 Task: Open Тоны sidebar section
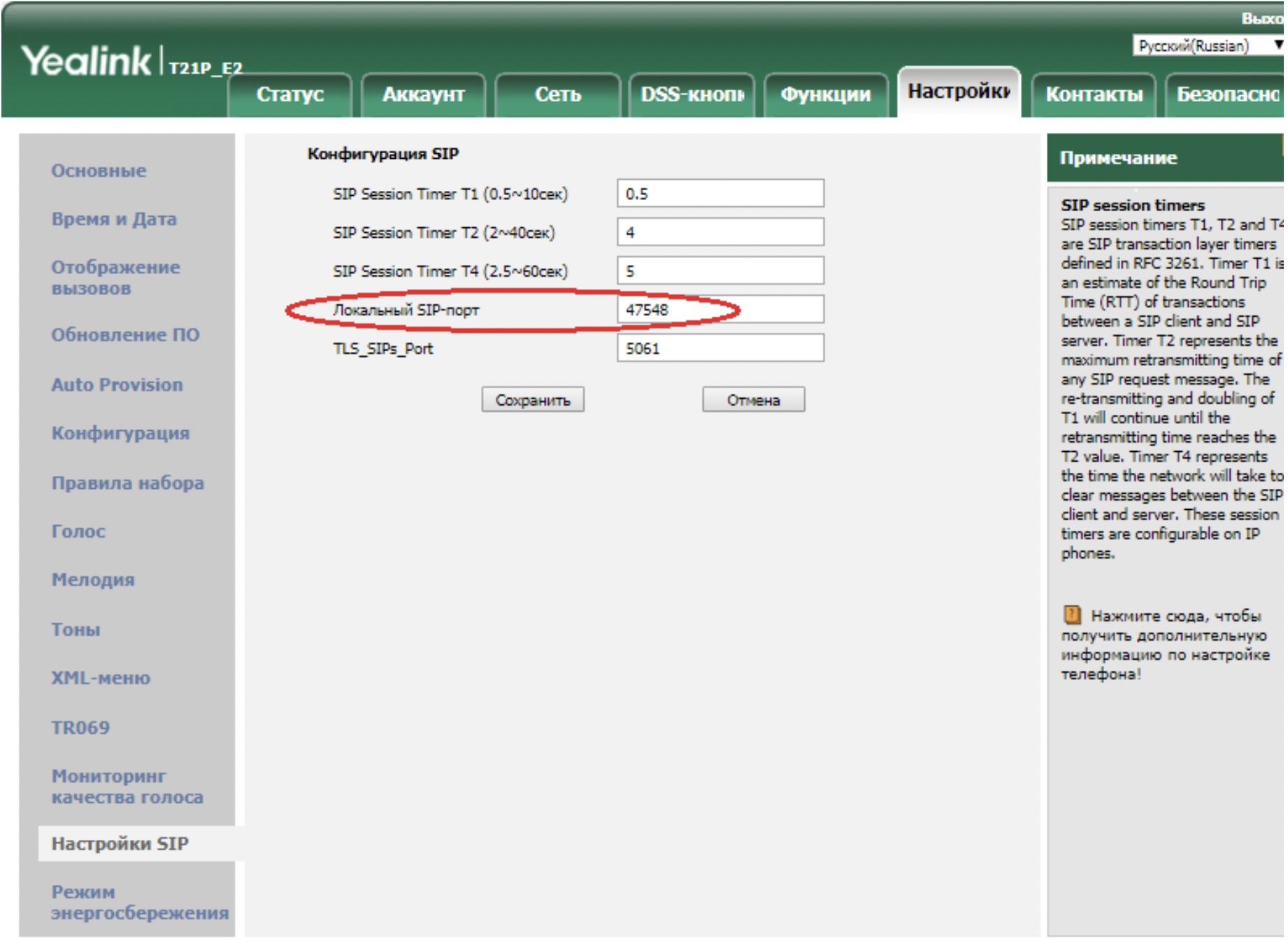click(x=76, y=629)
